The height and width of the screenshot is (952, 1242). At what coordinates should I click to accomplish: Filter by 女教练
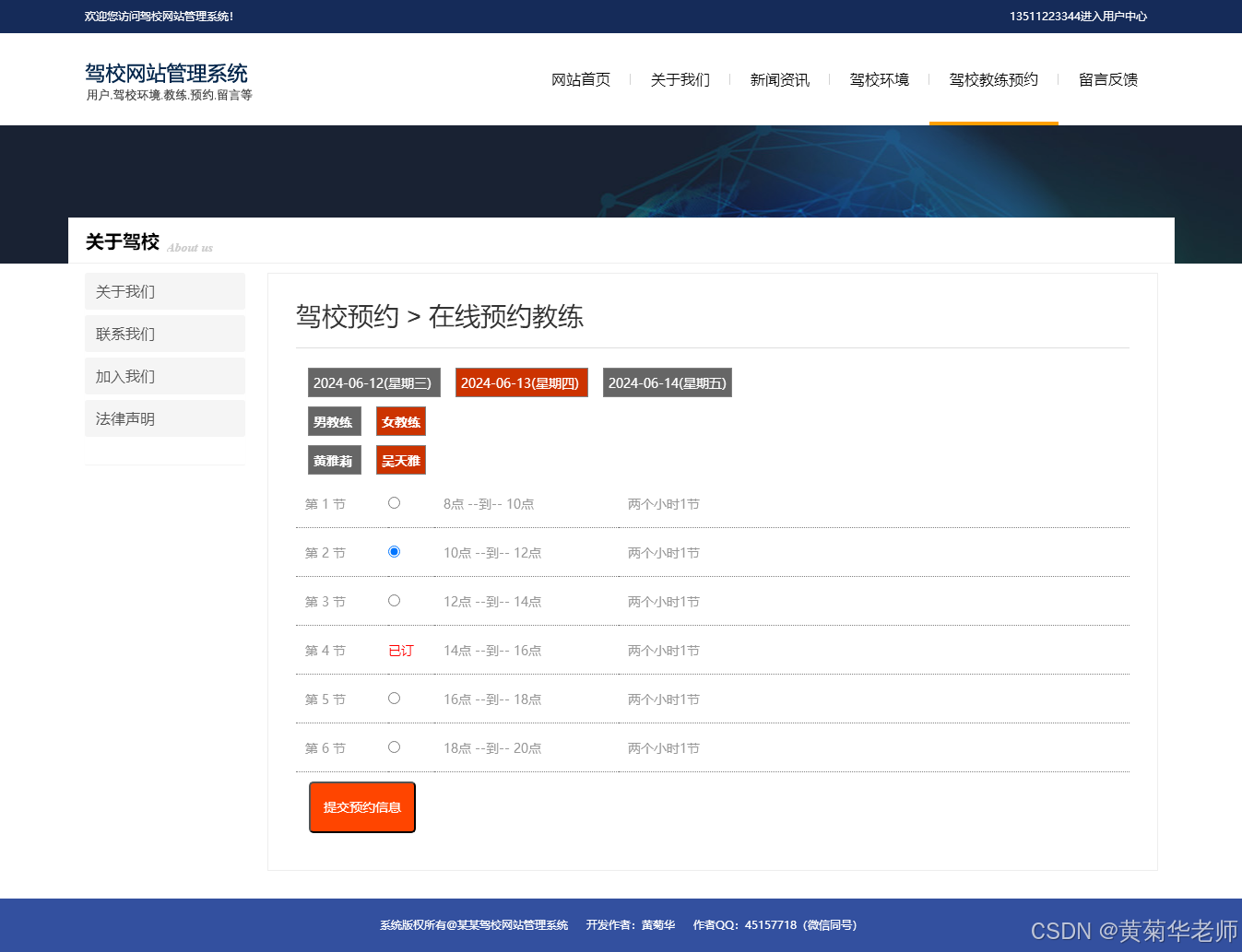point(401,421)
